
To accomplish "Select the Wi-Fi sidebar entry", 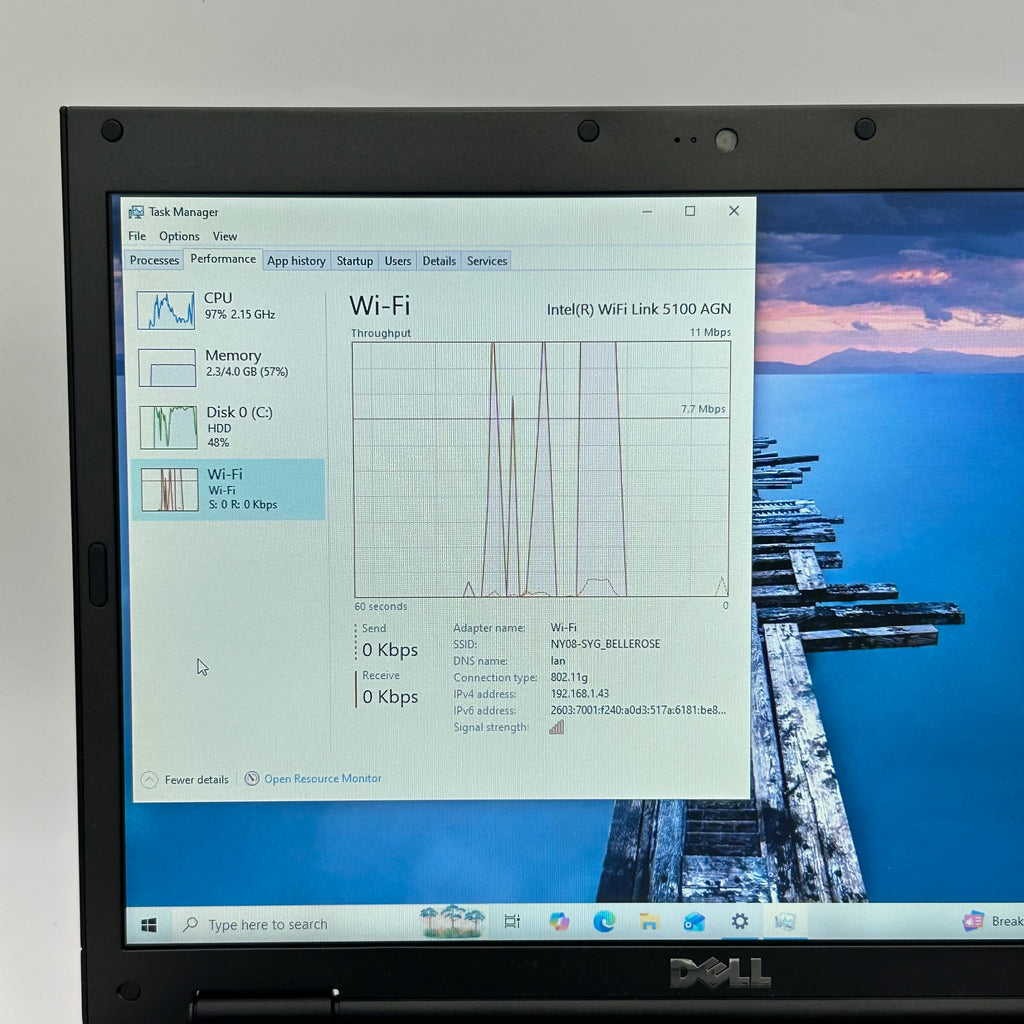I will tap(228, 489).
